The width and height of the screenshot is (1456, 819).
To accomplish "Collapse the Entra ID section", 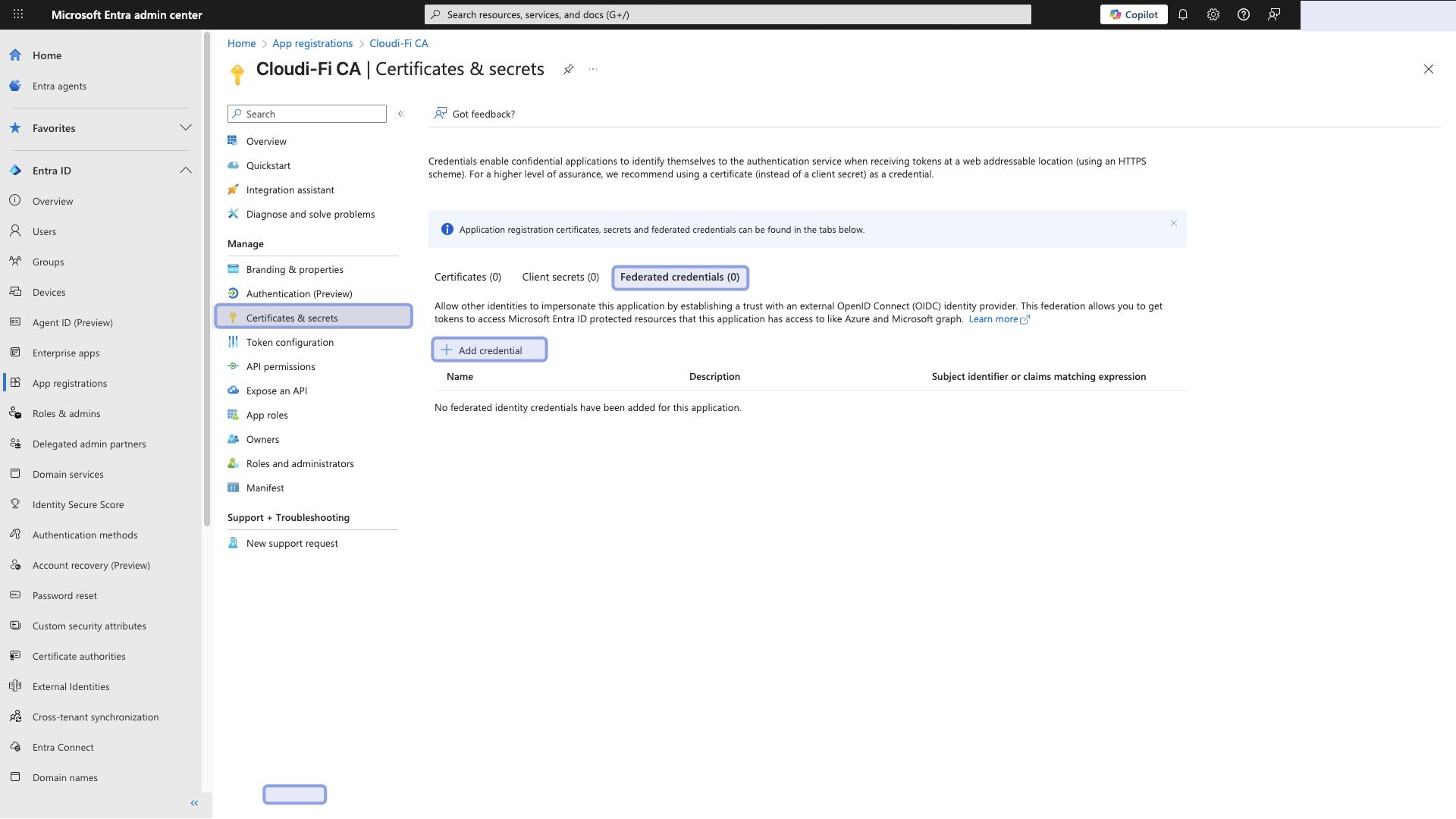I will [186, 170].
